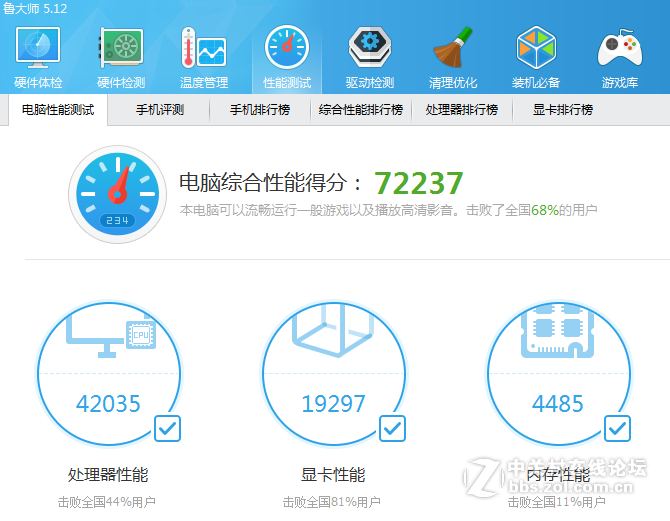Toggle the 显卡性能 checkbox

coord(392,428)
